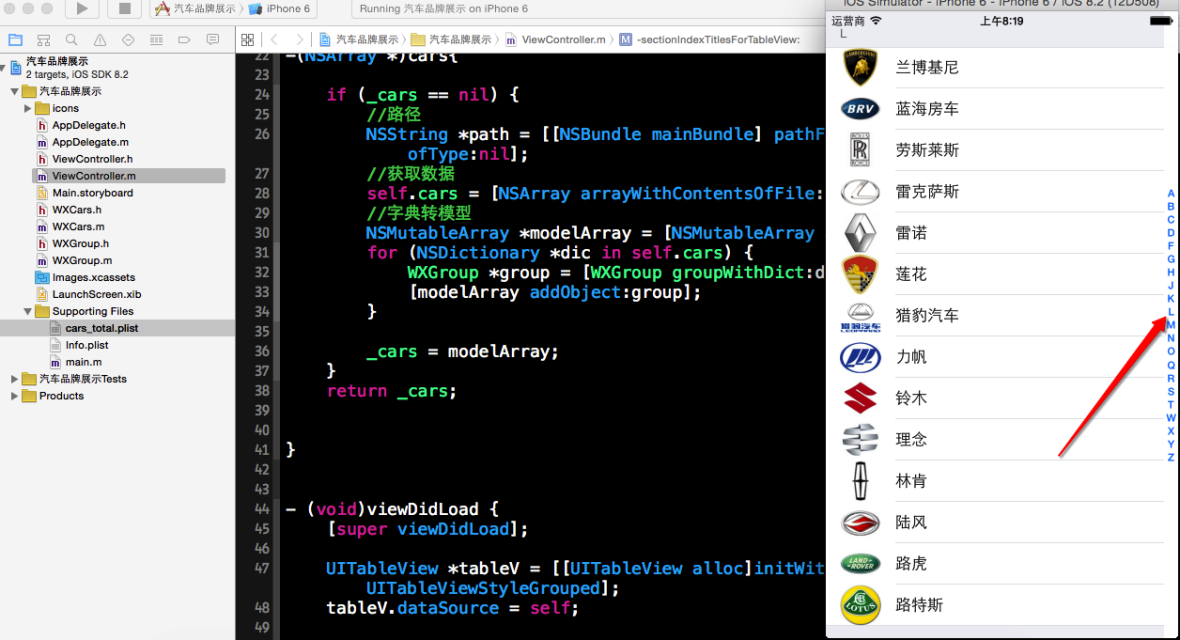
Task: Click ViewController.m in the jump bar
Action: 555,40
